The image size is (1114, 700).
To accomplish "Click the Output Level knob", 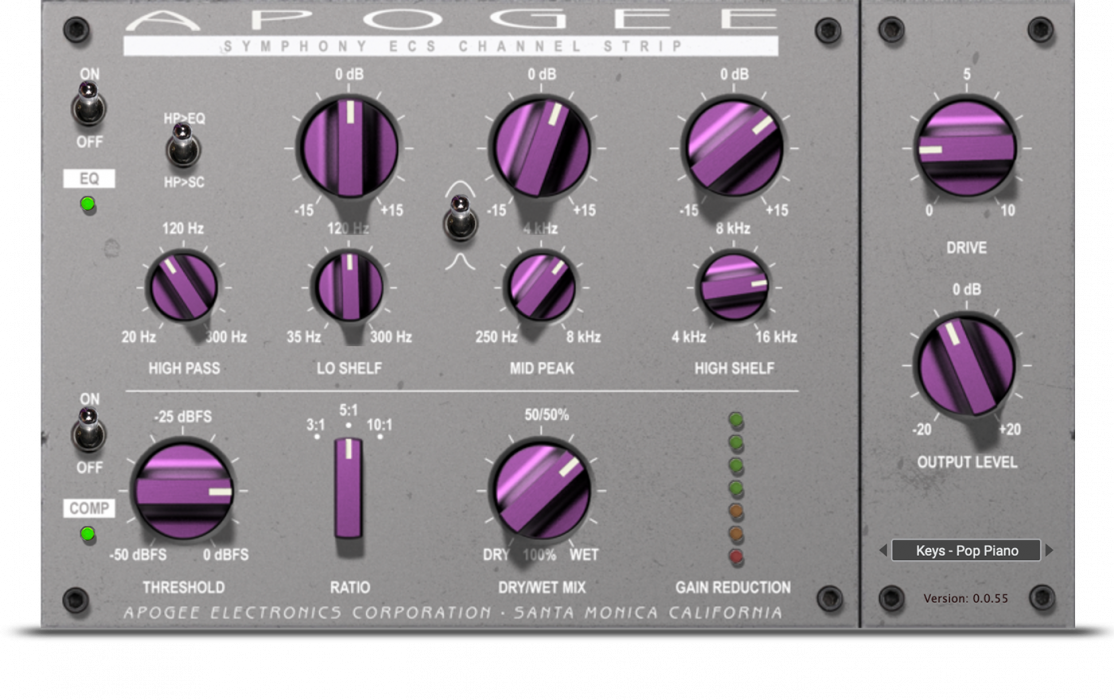I will click(966, 365).
